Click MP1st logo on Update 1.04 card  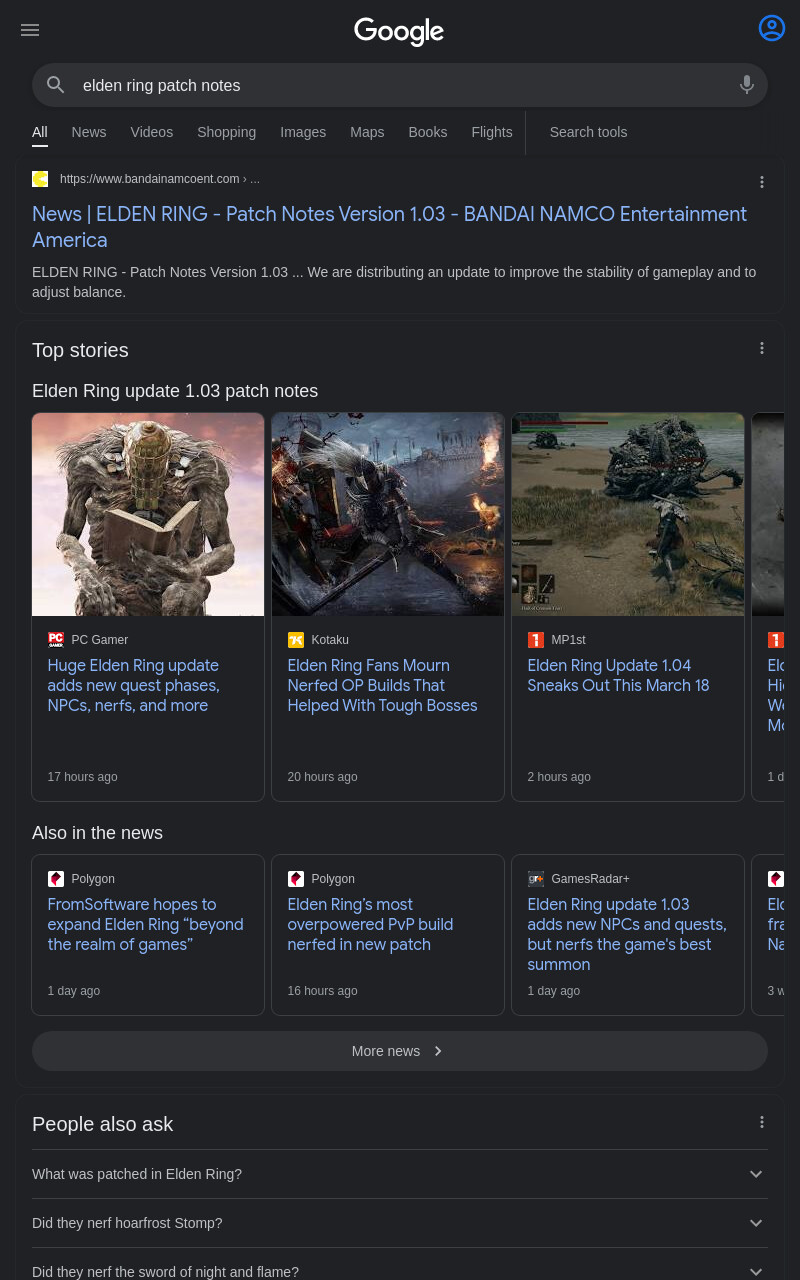536,640
